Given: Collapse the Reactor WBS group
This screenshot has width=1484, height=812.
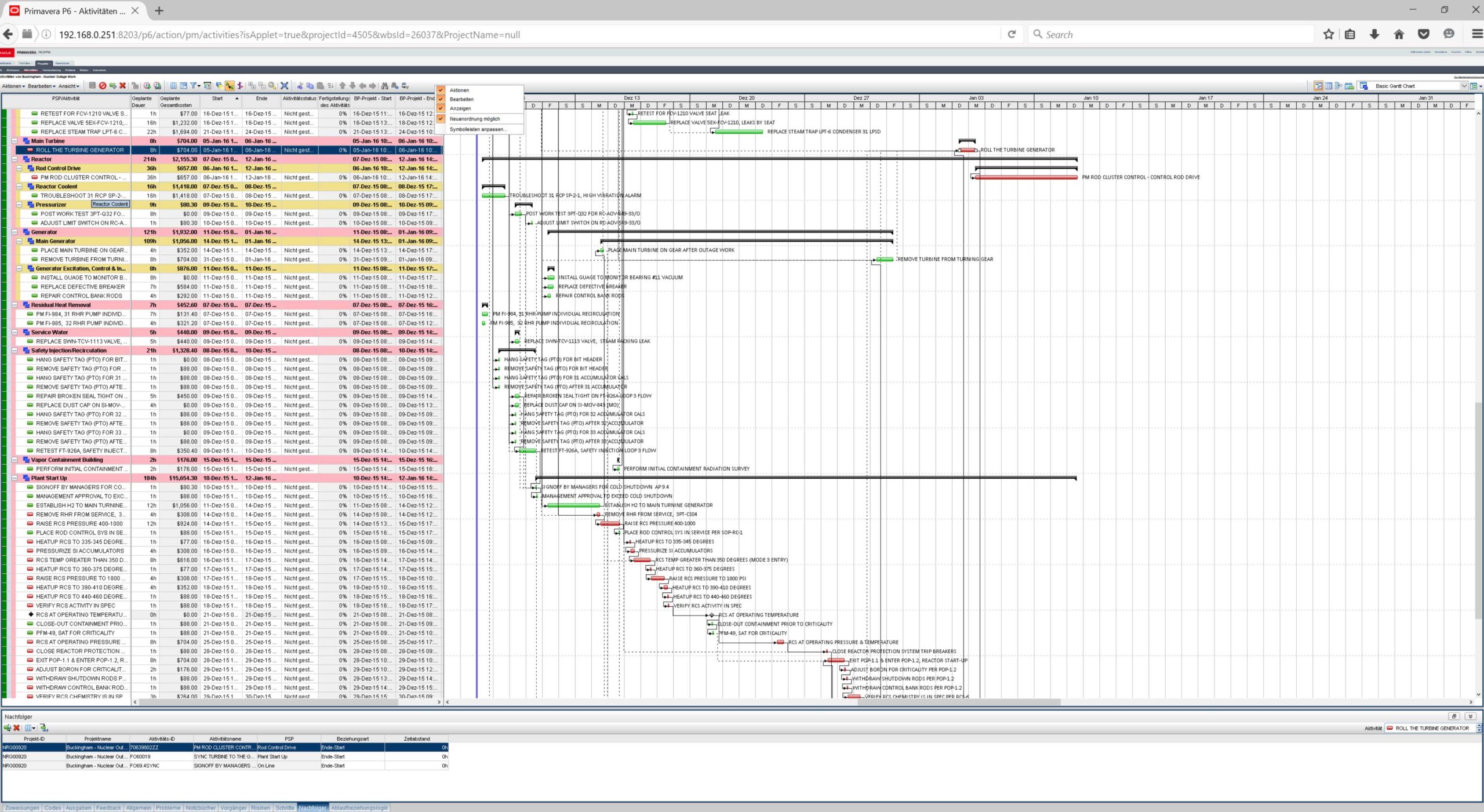Looking at the screenshot, I should [14, 159].
